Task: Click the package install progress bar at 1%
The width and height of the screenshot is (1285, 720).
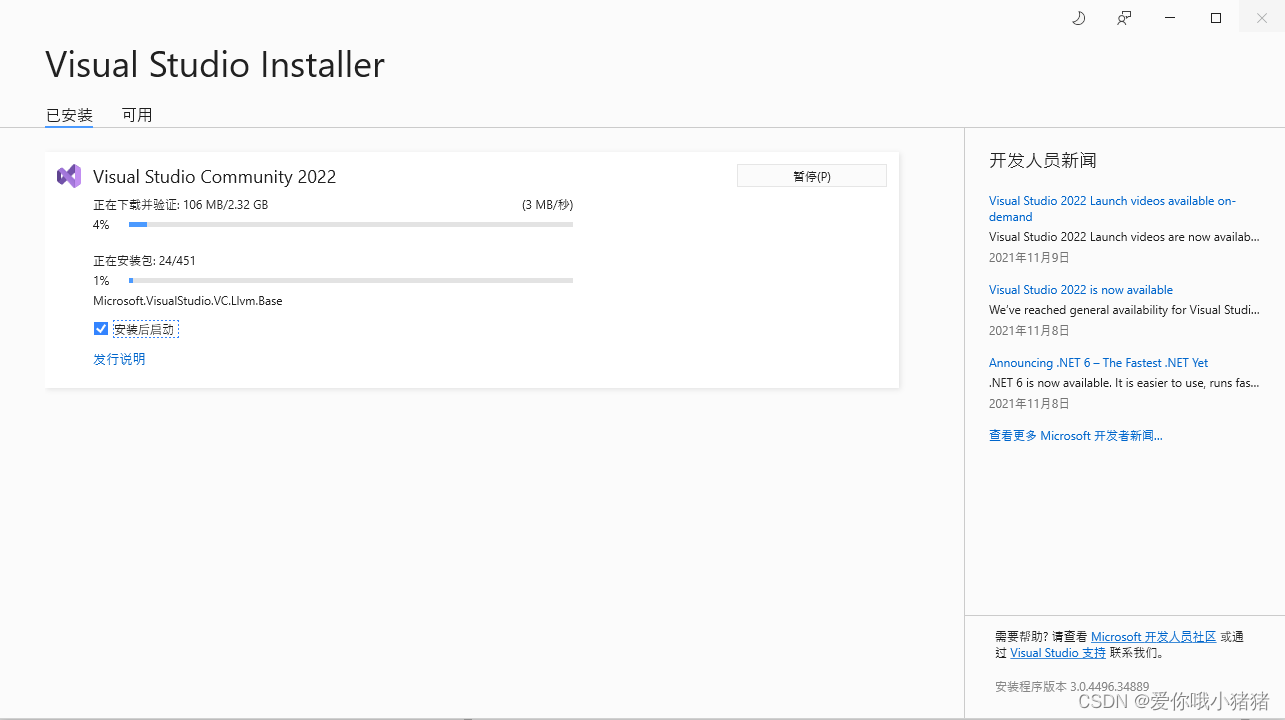Action: [x=351, y=281]
